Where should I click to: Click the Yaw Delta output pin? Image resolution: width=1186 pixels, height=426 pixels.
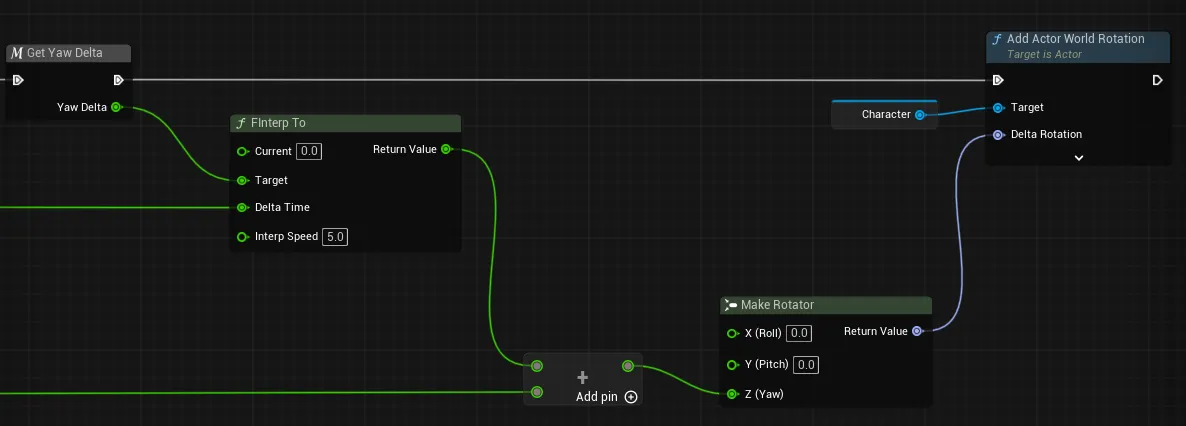[x=116, y=107]
